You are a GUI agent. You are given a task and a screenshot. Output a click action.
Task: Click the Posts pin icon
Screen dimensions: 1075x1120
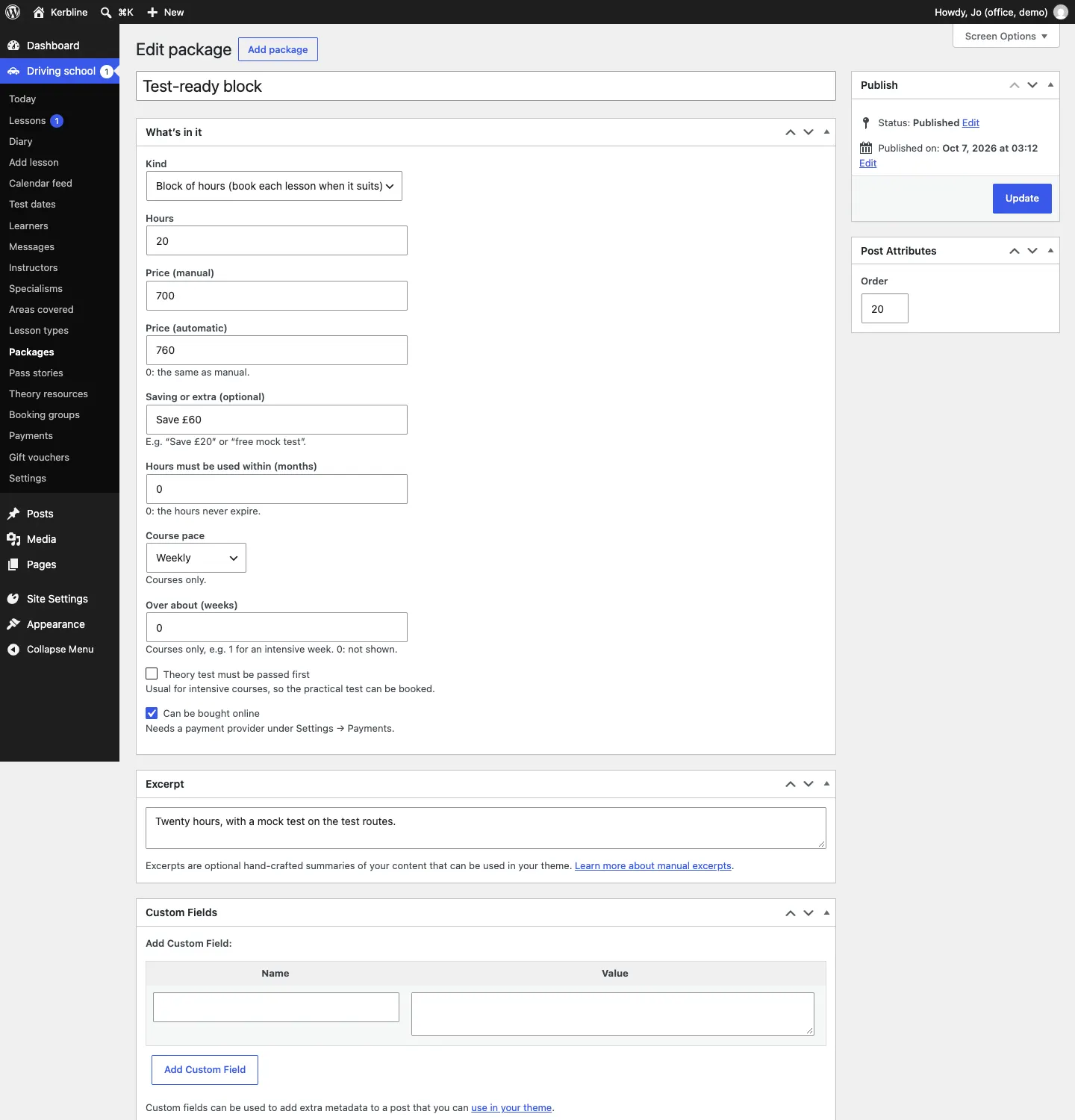click(x=13, y=514)
